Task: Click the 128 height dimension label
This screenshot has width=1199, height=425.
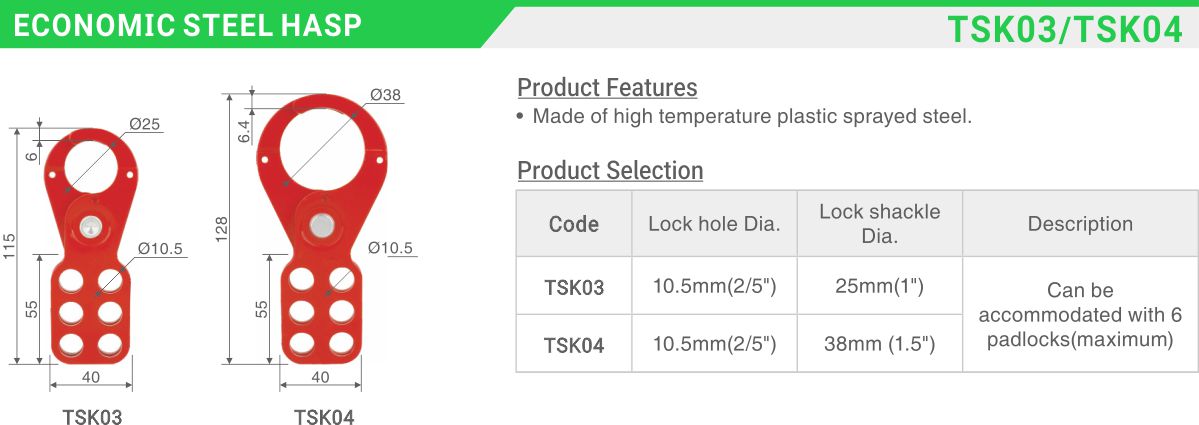Action: coord(223,229)
